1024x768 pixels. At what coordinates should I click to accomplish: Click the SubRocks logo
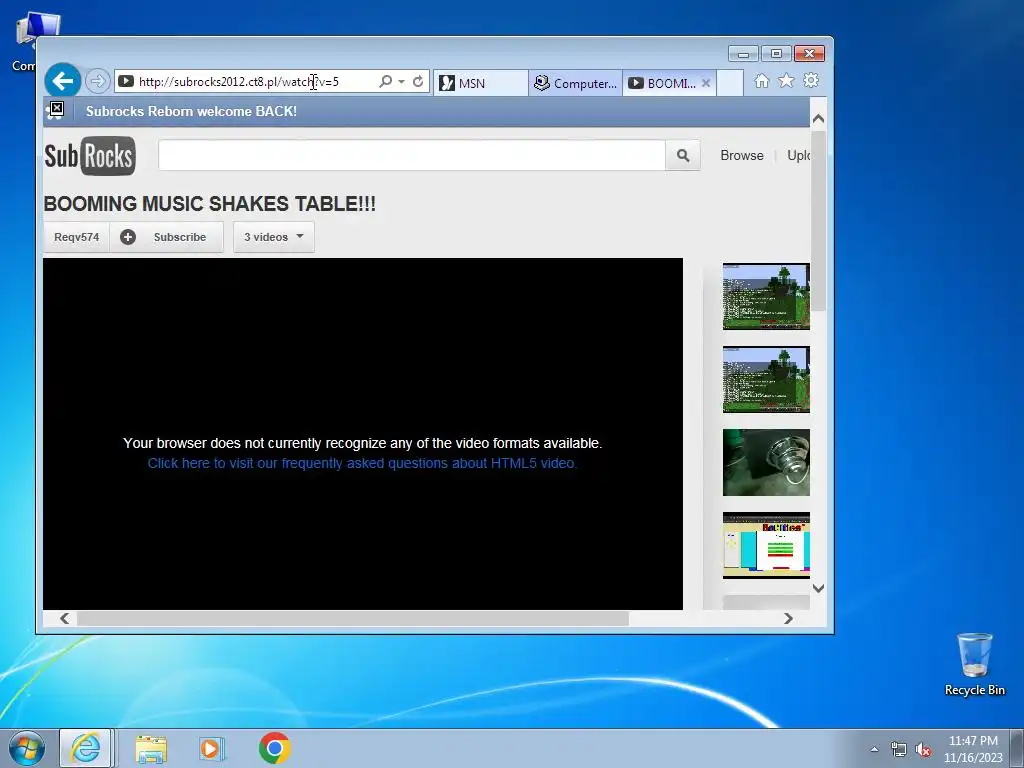pos(90,155)
